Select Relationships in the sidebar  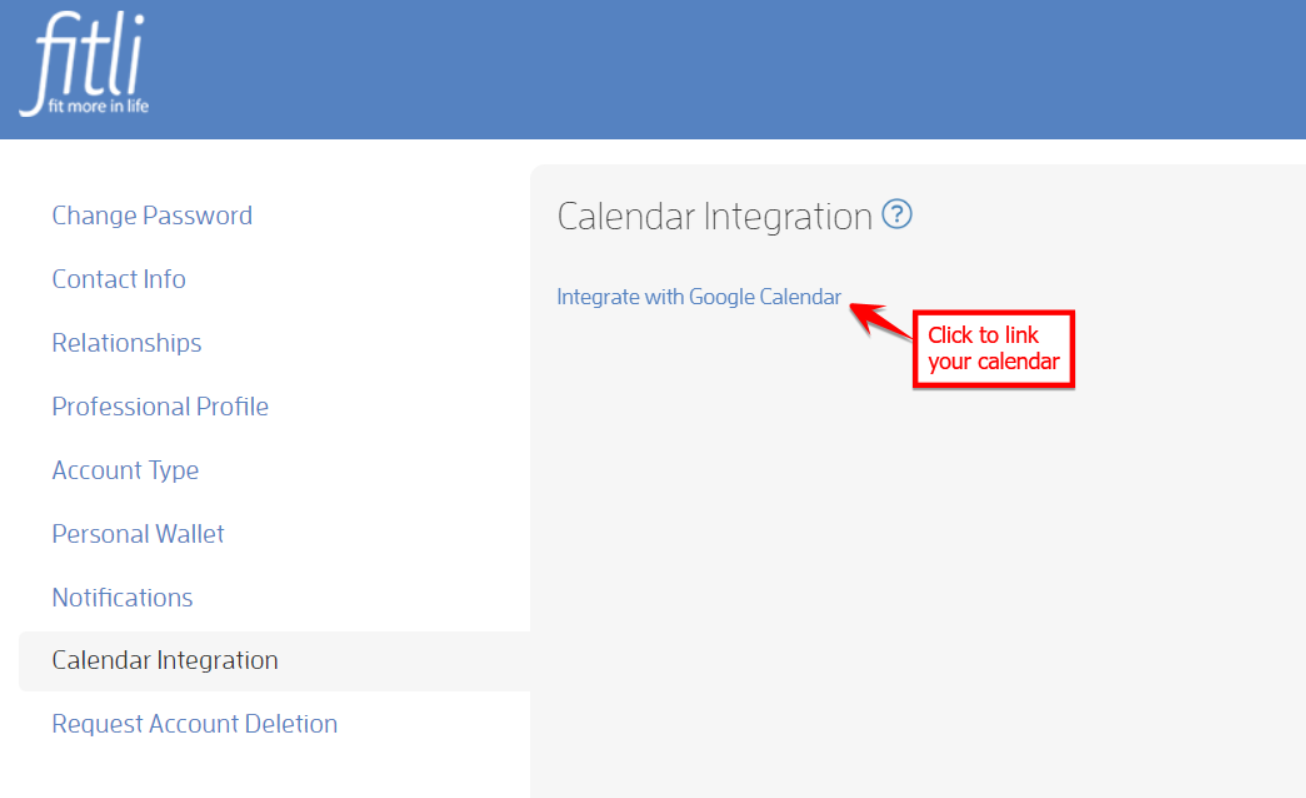(127, 342)
